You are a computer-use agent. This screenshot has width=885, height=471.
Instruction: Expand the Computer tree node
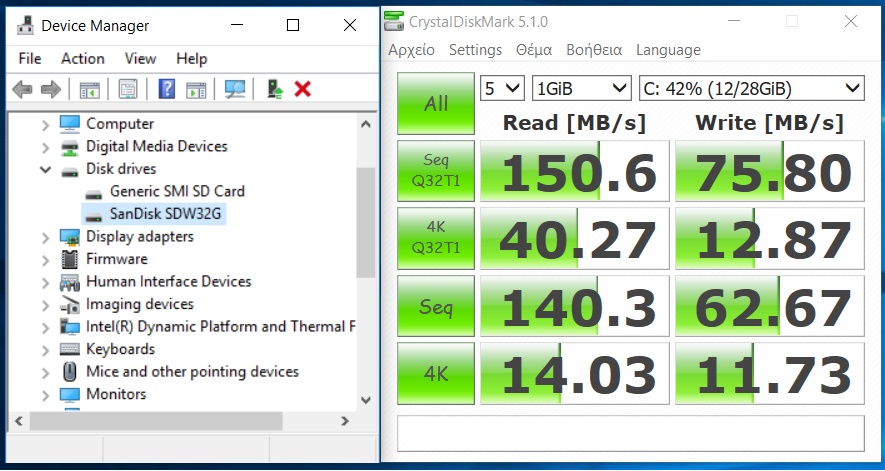click(46, 125)
